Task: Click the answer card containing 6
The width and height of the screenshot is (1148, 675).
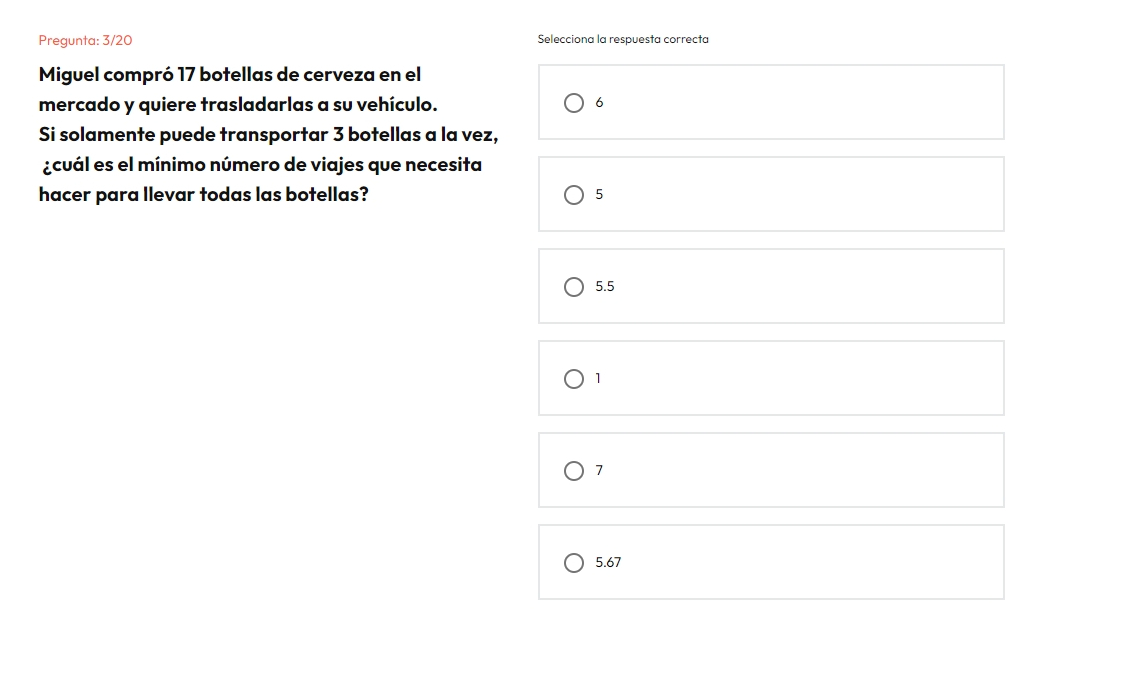Action: tap(771, 102)
